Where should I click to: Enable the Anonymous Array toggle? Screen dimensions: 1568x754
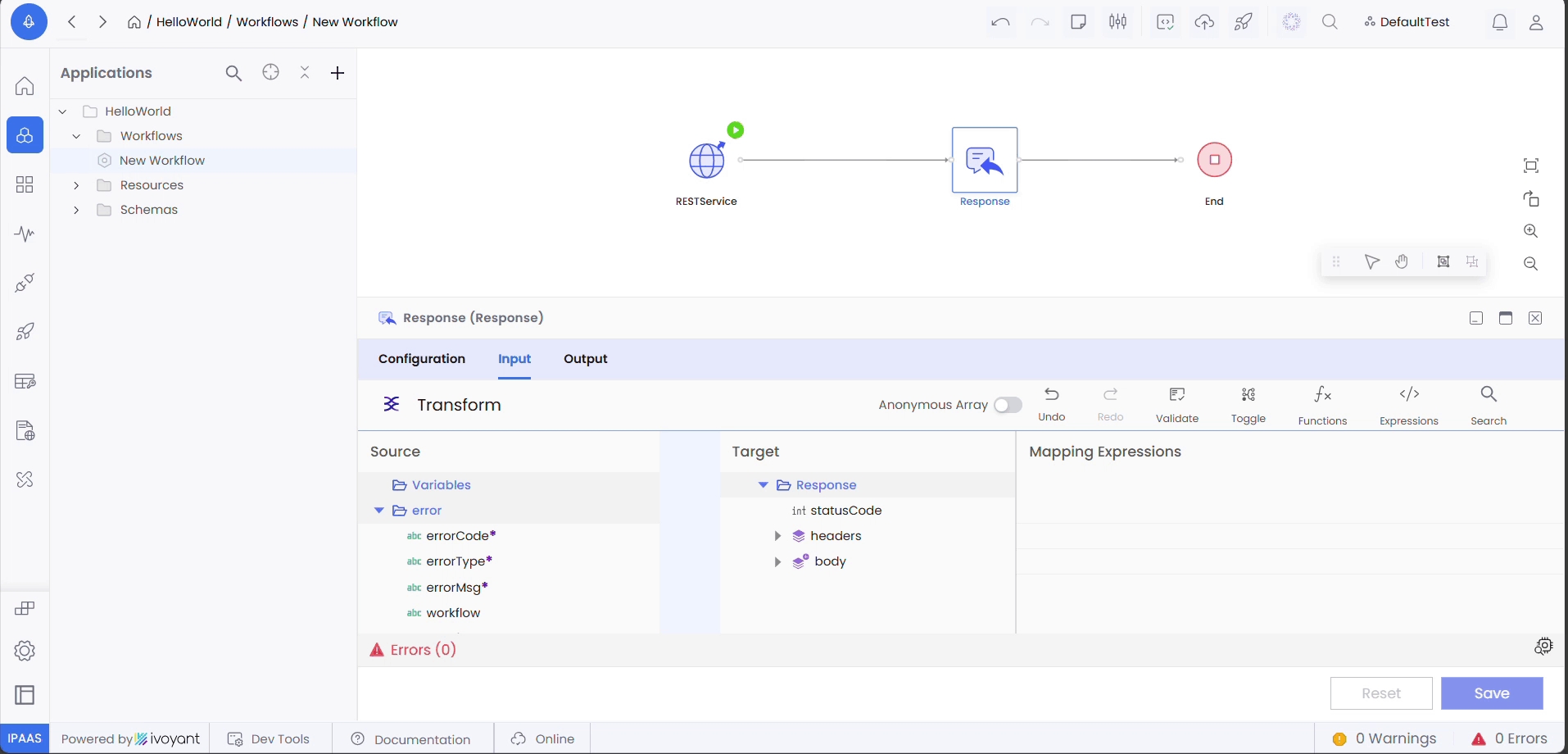(1008, 405)
